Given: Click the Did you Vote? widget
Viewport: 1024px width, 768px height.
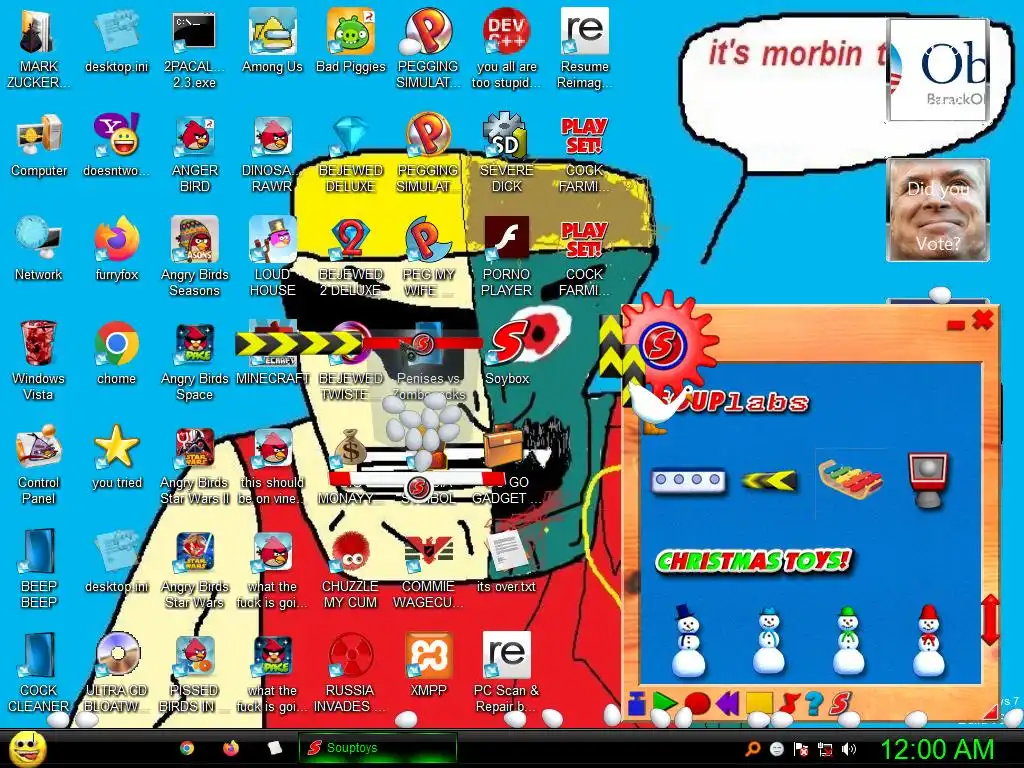Looking at the screenshot, I should tap(938, 210).
